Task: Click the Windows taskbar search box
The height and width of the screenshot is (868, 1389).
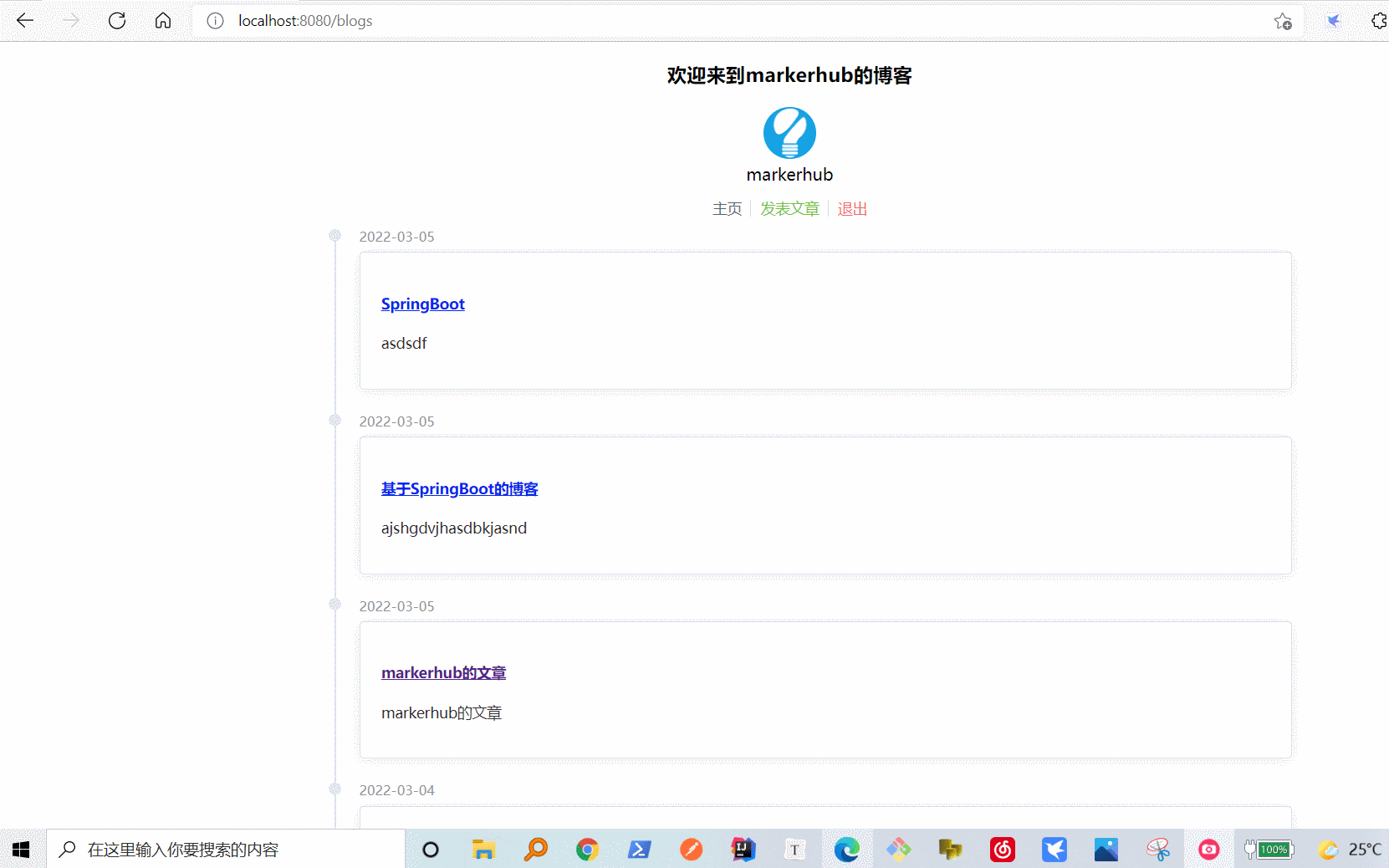Action: [226, 850]
